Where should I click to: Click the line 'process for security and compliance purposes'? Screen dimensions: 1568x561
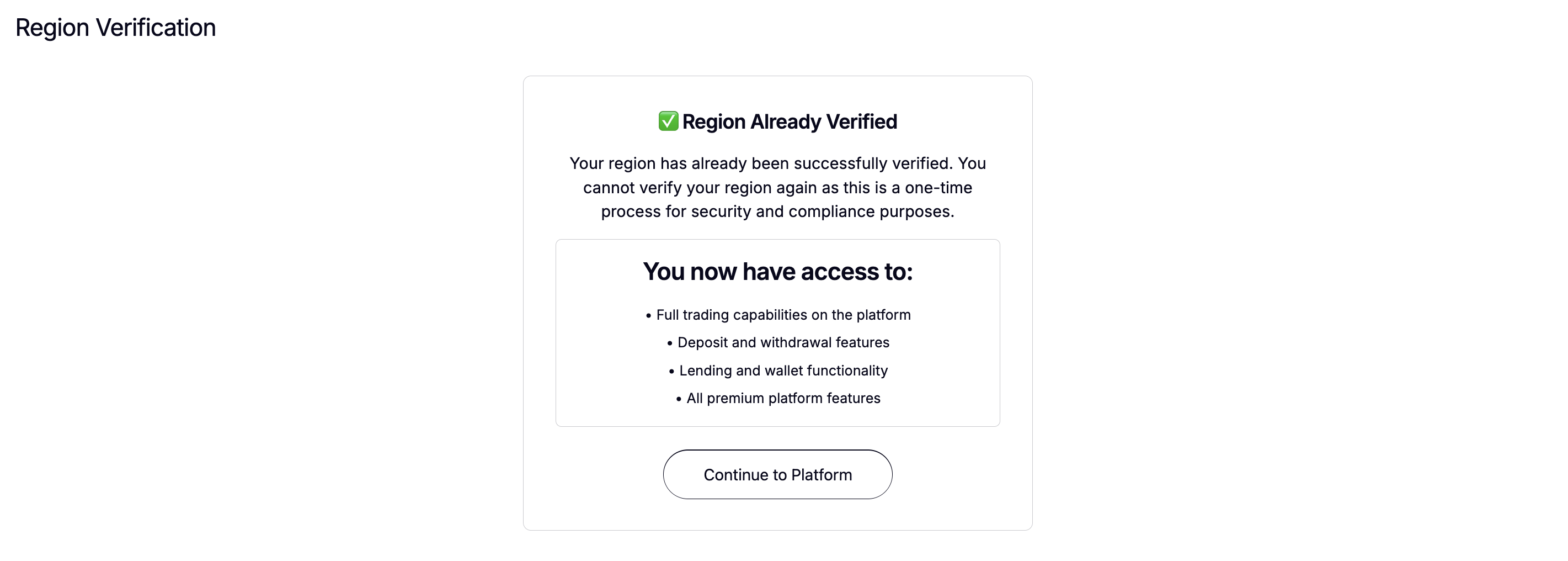(x=777, y=211)
